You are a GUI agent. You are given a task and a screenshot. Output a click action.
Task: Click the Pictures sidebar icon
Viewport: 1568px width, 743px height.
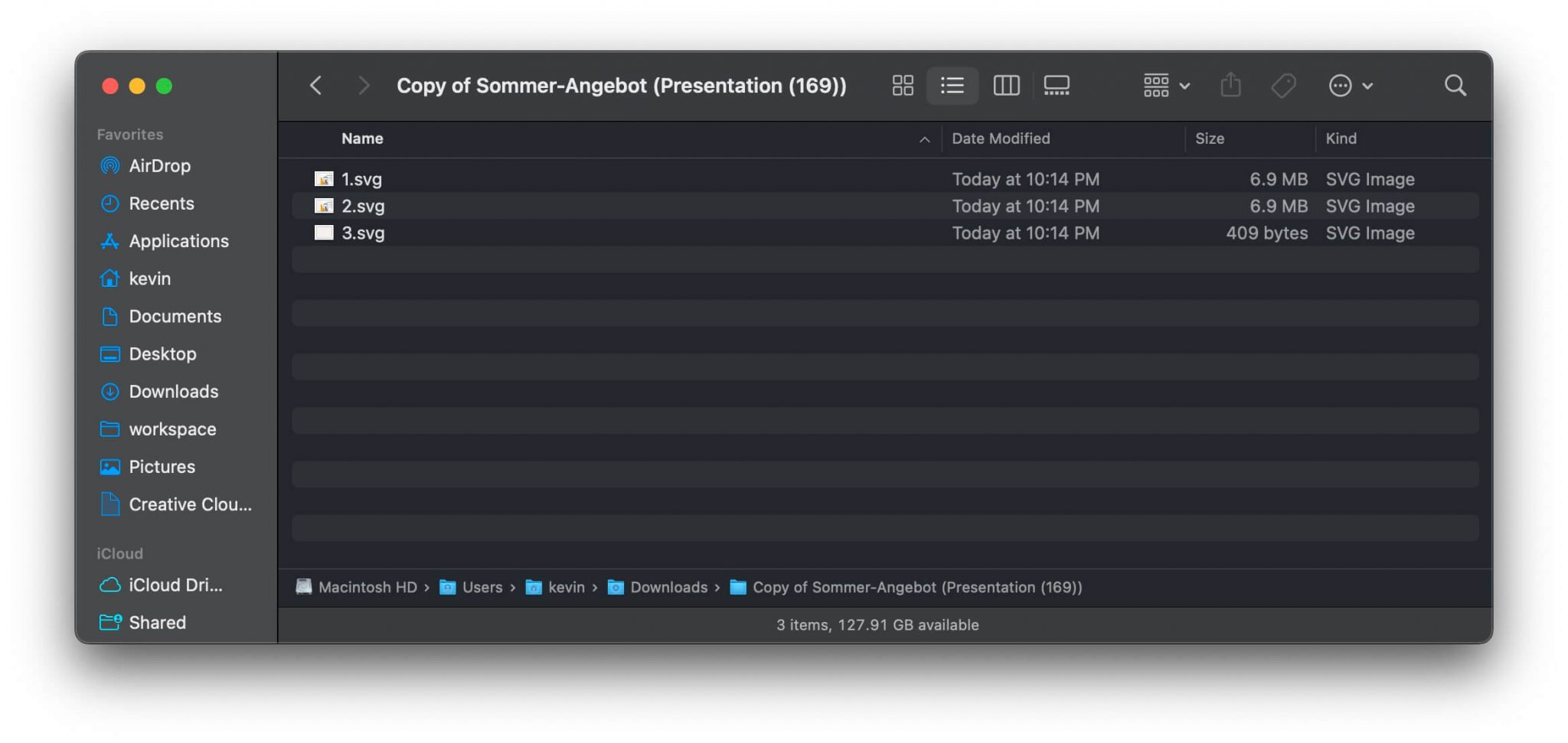(x=110, y=466)
